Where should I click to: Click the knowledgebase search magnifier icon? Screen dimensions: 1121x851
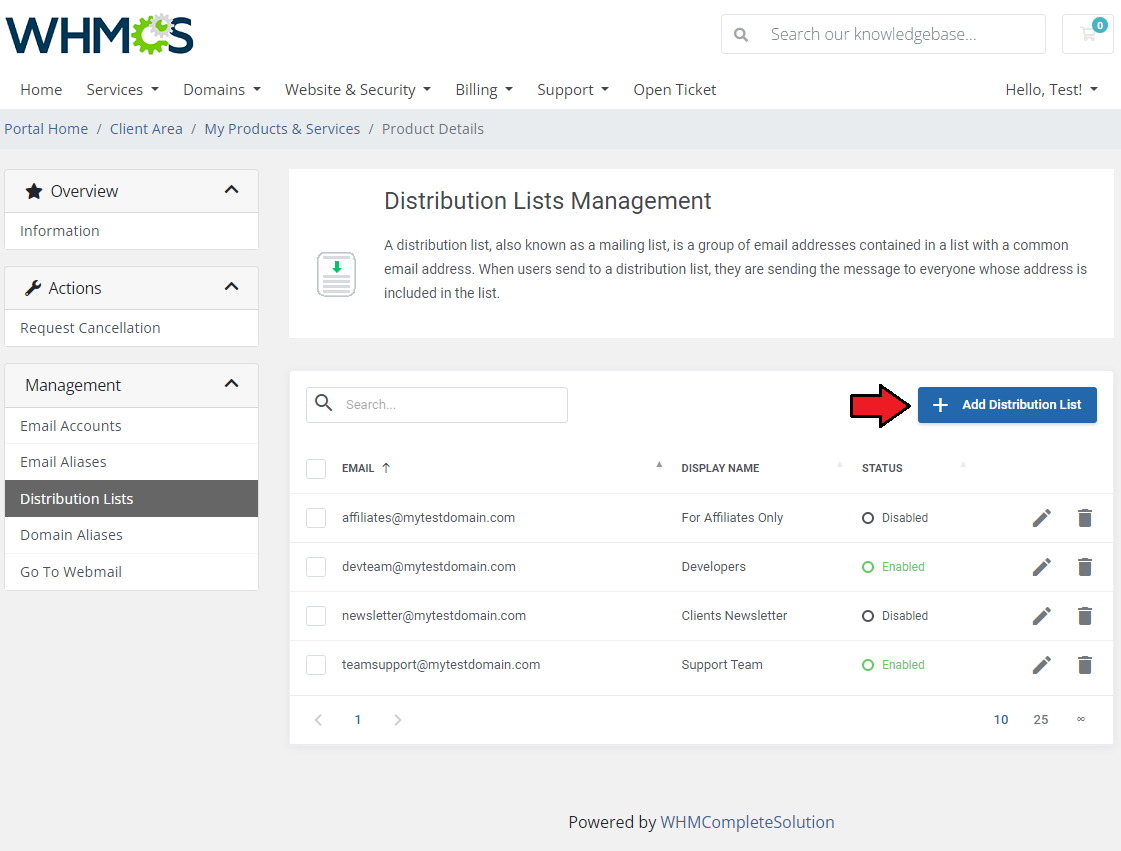point(741,34)
